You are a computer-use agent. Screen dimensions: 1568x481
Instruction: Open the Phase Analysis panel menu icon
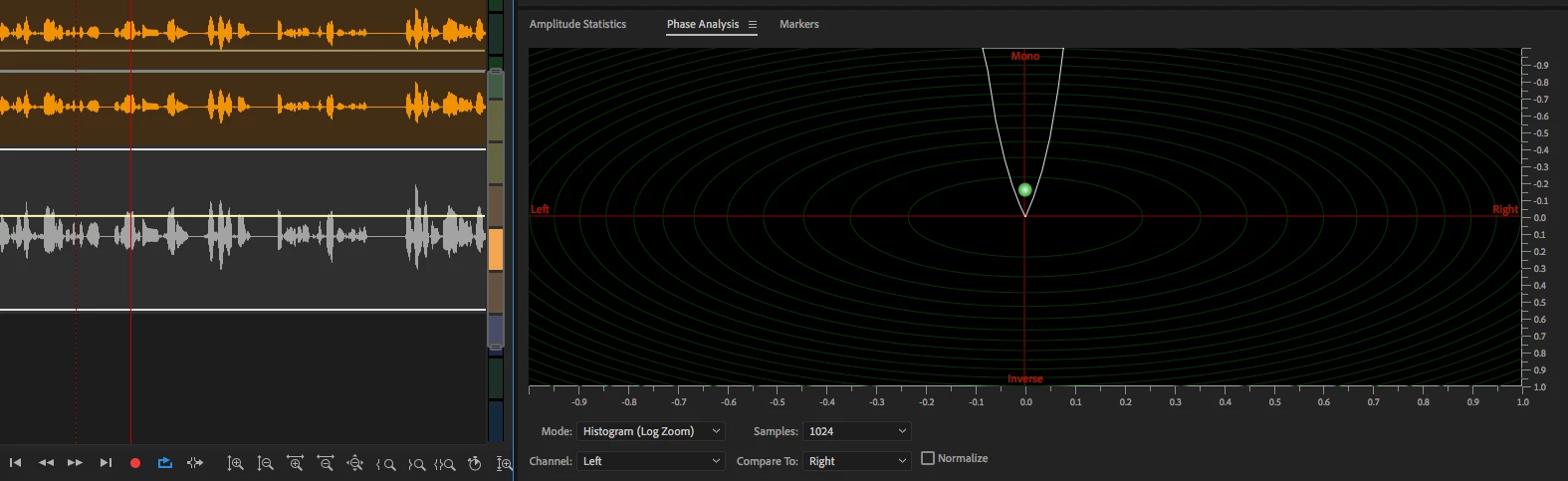pos(753,24)
